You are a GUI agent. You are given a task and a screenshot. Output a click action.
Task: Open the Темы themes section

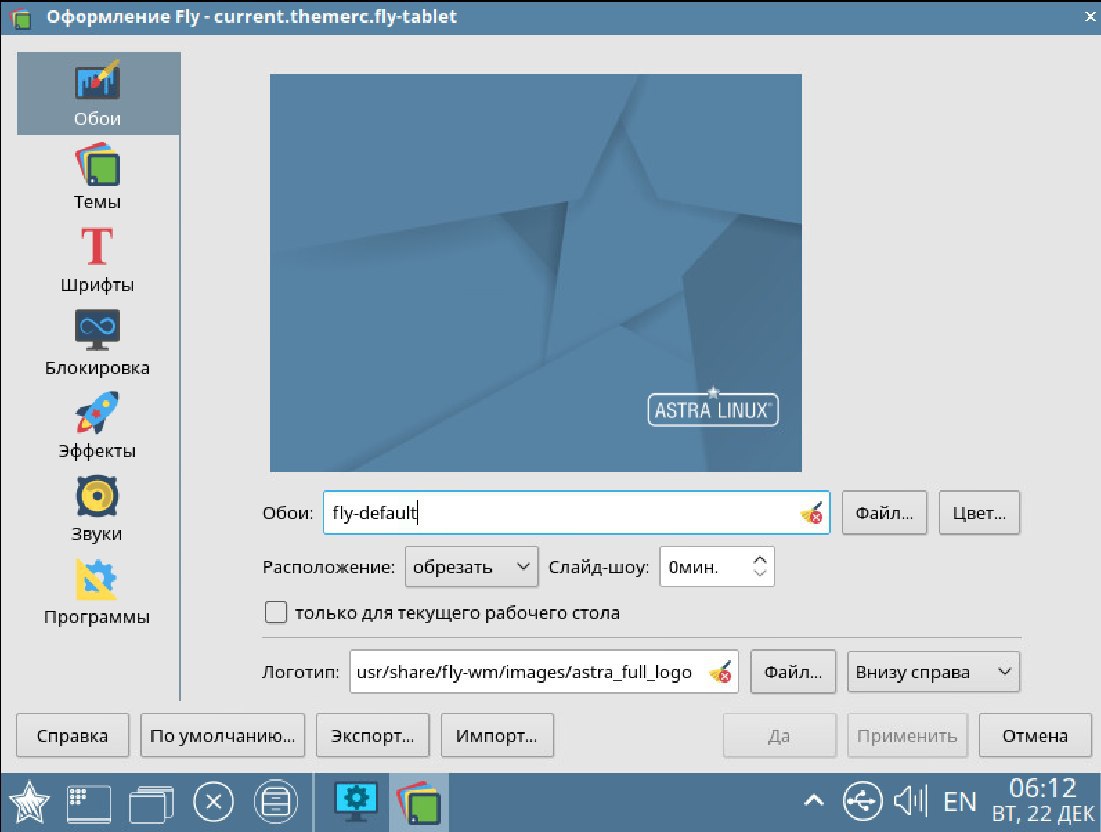98,177
